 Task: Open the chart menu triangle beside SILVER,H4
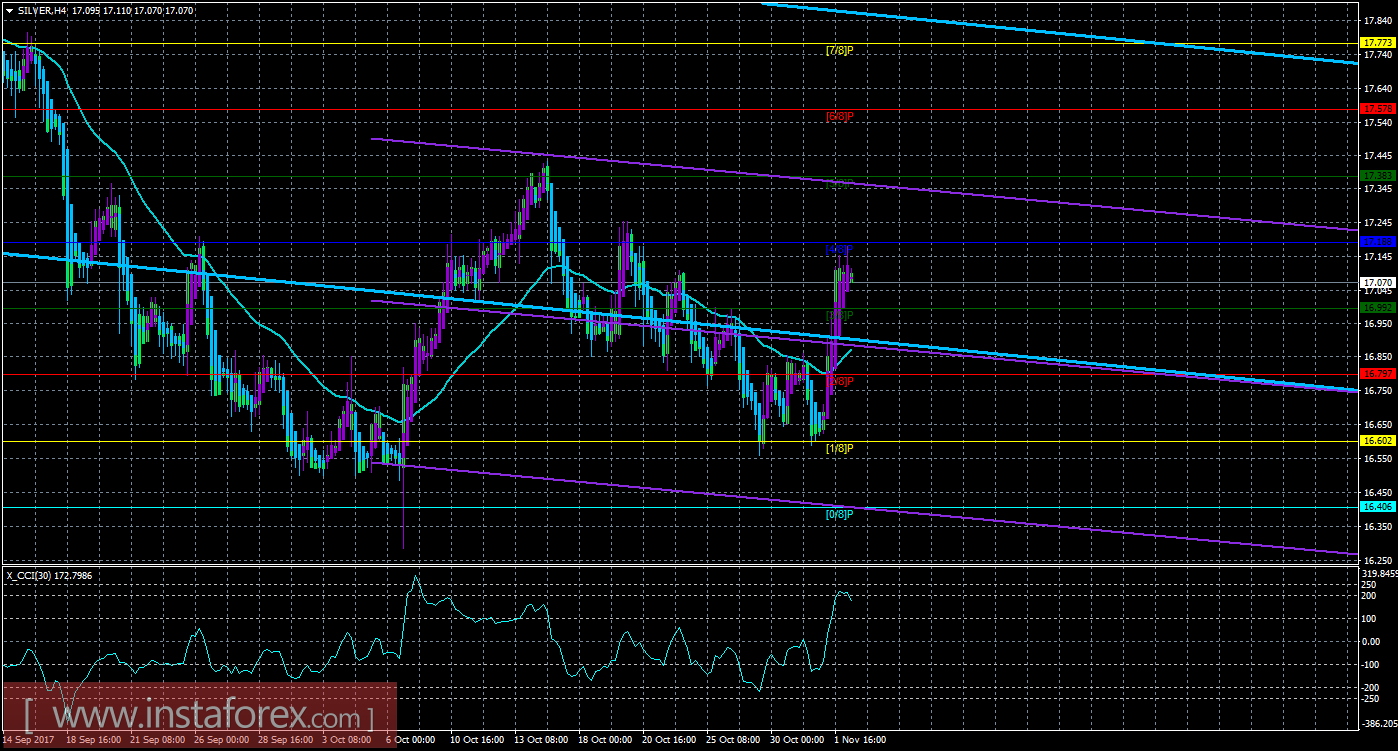[x=9, y=10]
